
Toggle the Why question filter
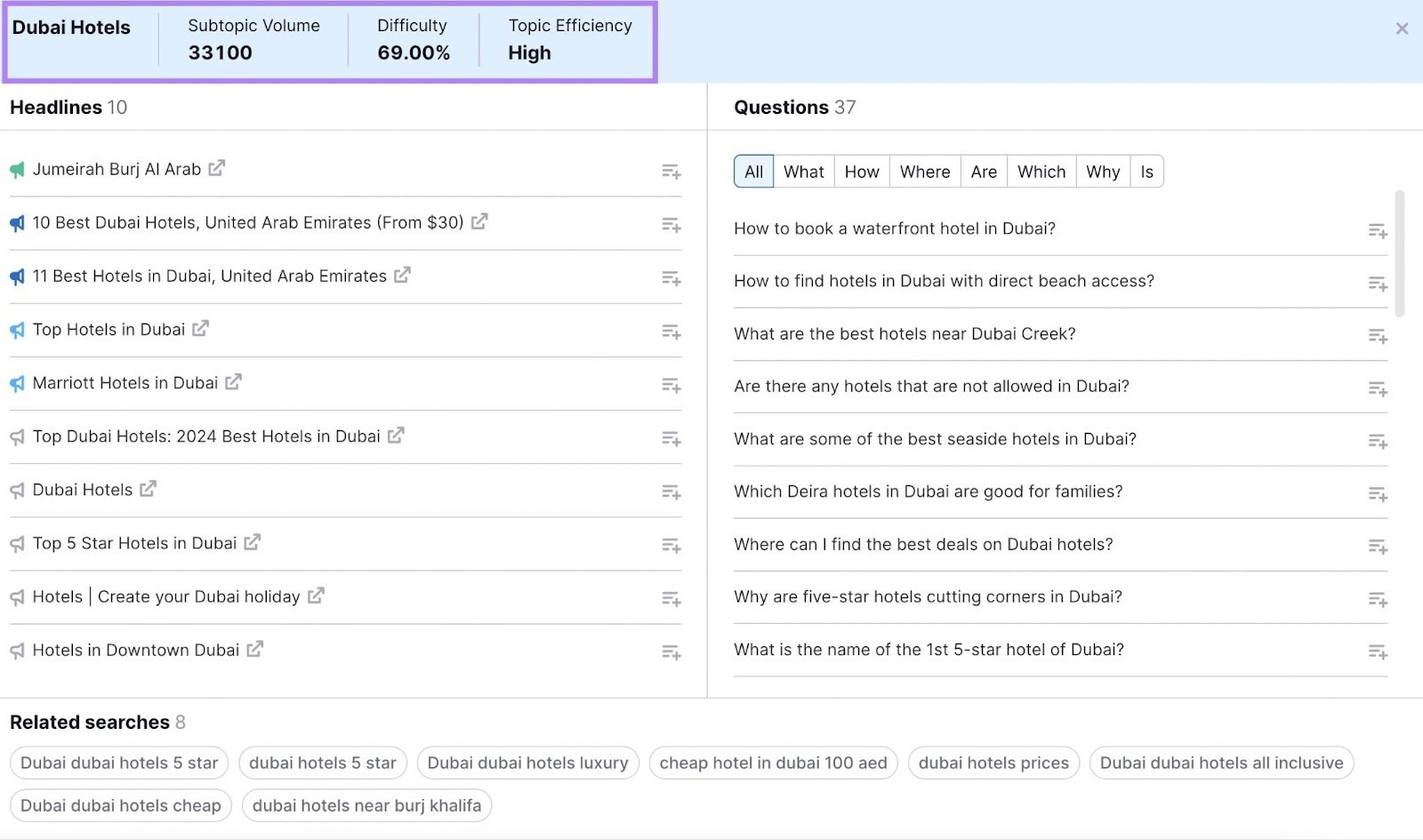point(1102,171)
